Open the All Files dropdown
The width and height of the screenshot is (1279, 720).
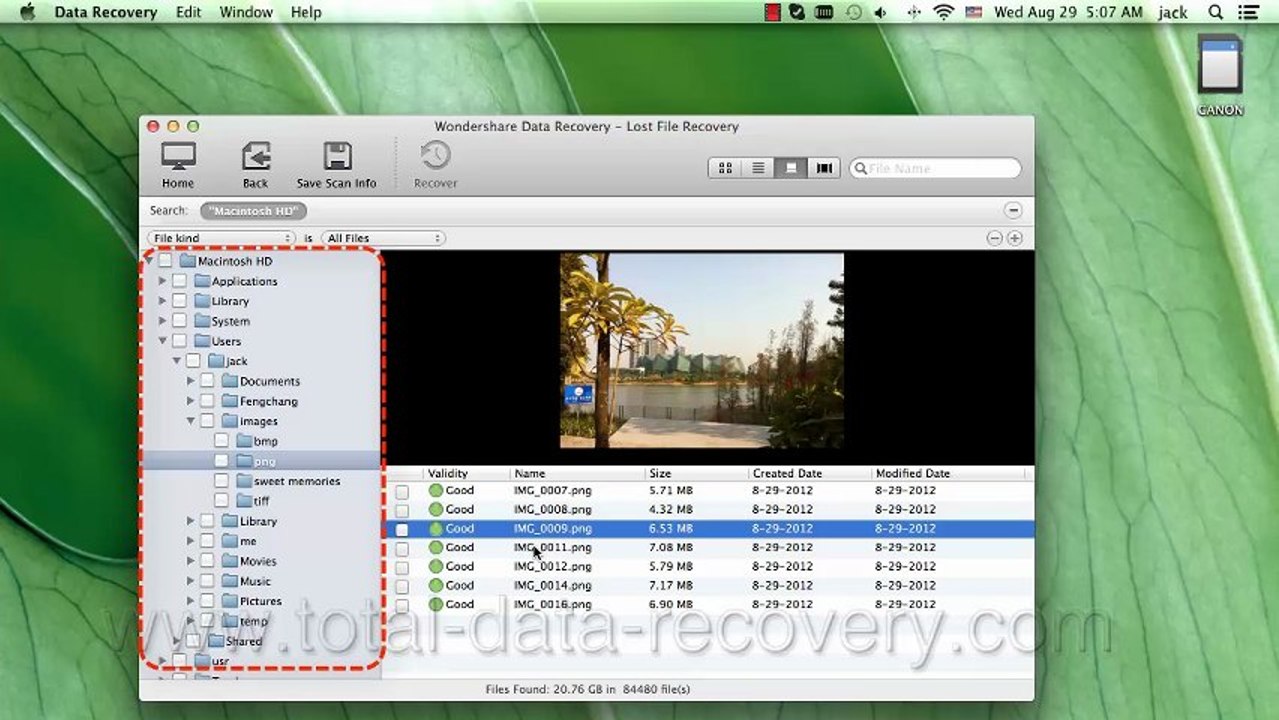coord(382,238)
